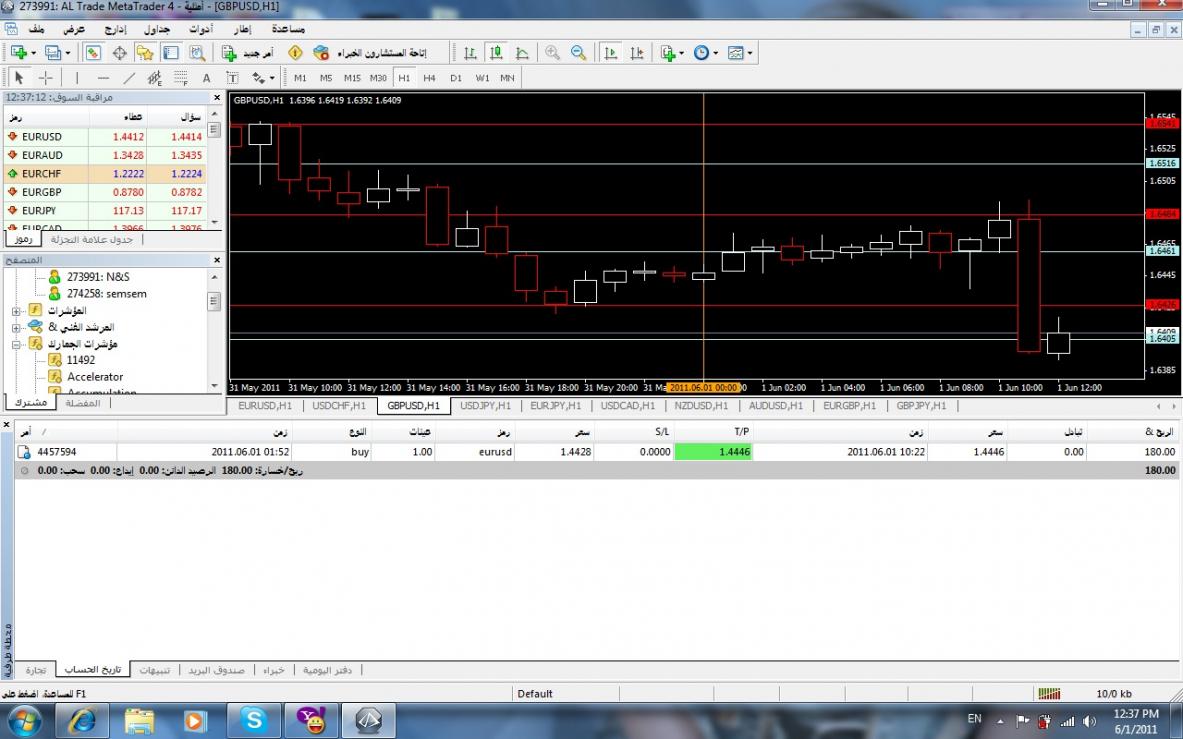Toggle the candlestick chart mode

click(x=496, y=53)
